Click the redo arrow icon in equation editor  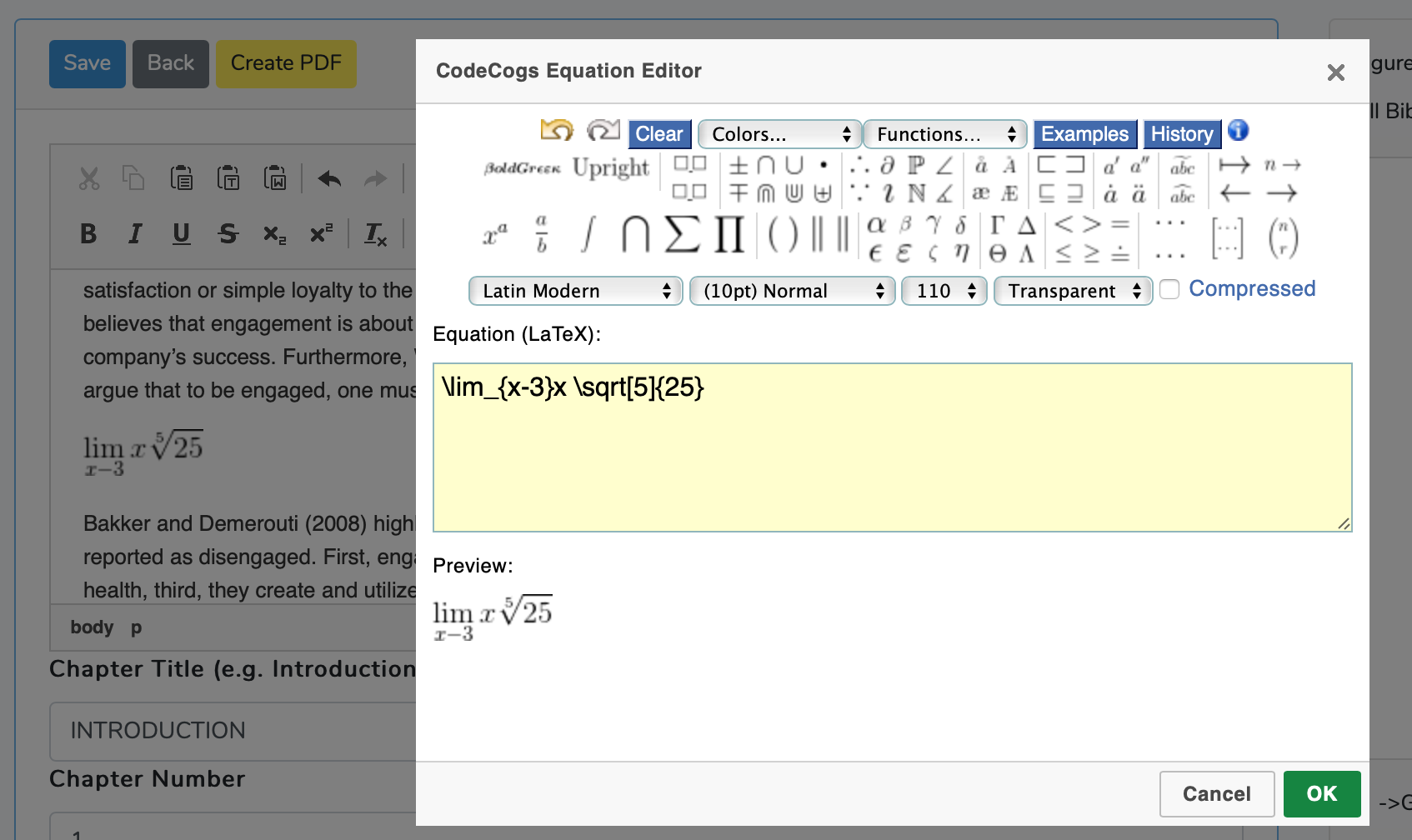603,131
